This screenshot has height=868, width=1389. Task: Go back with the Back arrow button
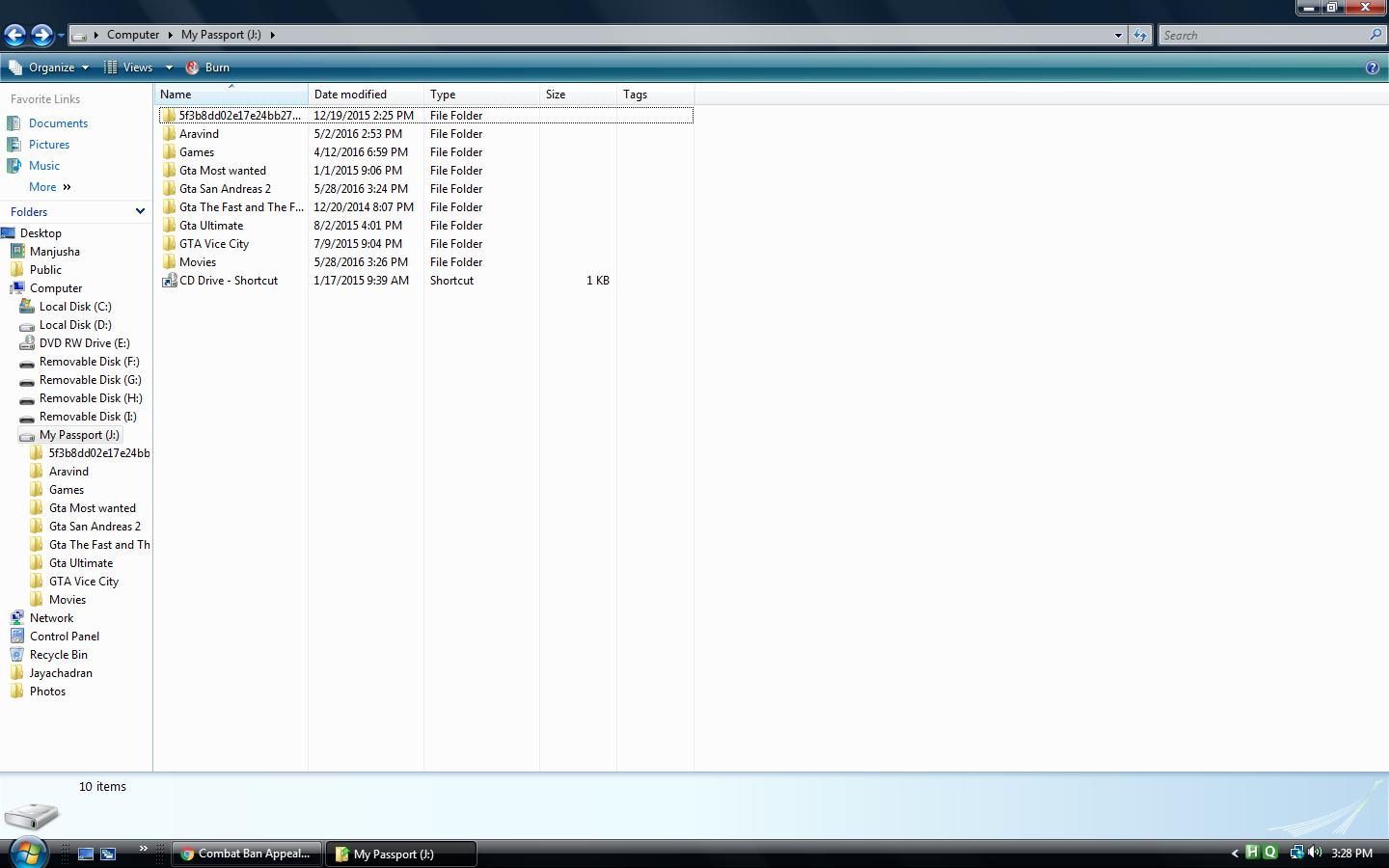click(x=14, y=35)
